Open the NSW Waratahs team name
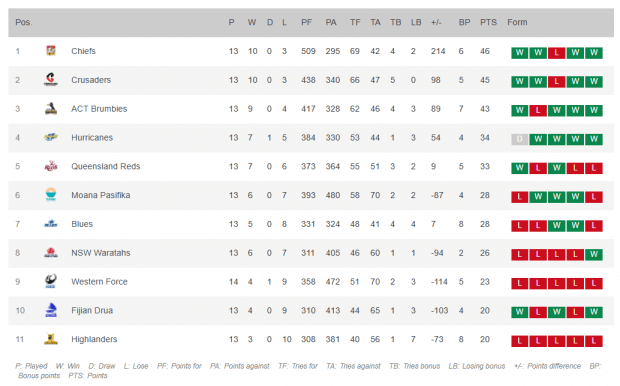 click(100, 253)
